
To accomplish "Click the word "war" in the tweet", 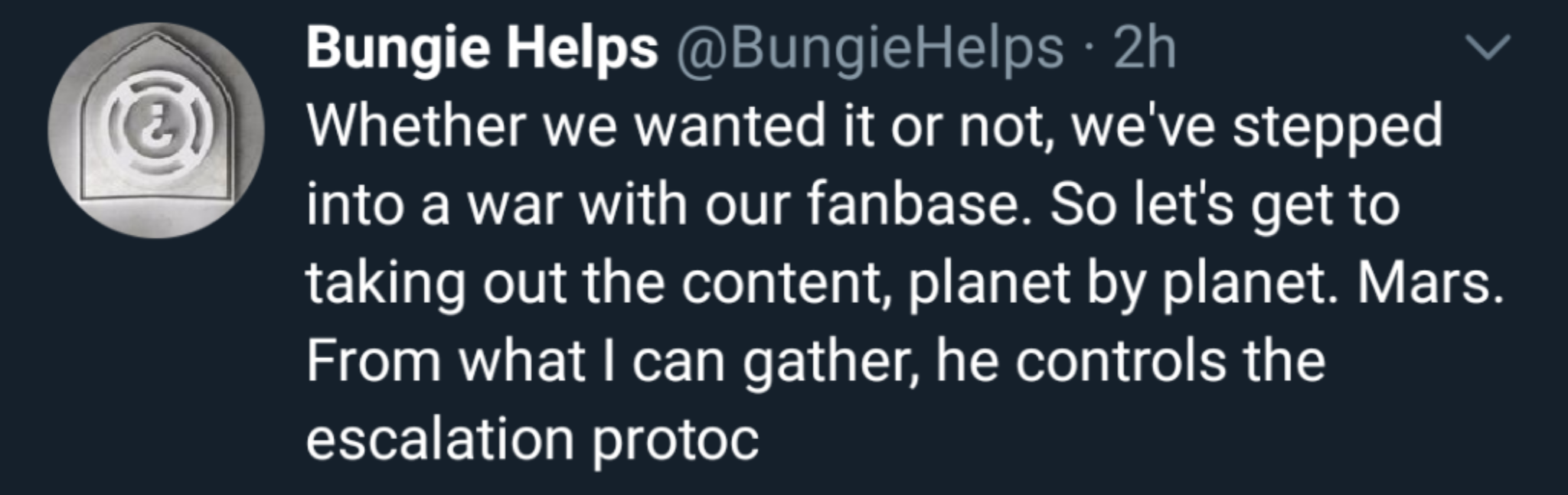I will 514,206.
